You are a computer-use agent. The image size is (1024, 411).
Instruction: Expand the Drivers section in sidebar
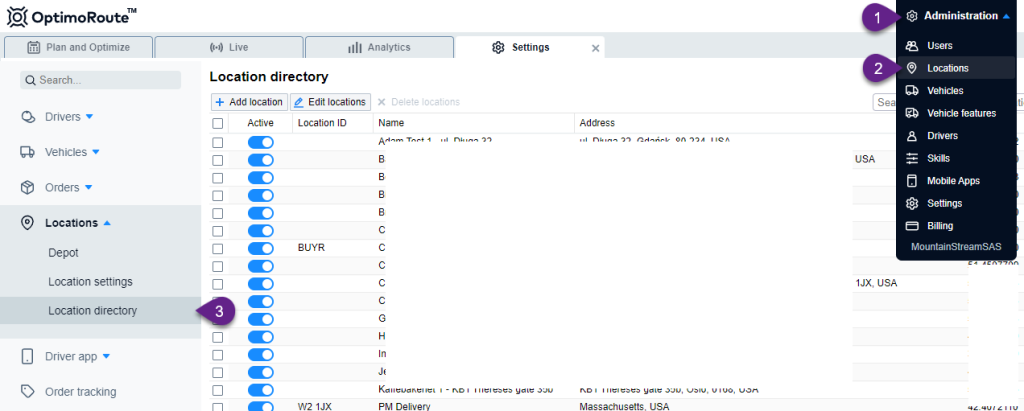[89, 117]
